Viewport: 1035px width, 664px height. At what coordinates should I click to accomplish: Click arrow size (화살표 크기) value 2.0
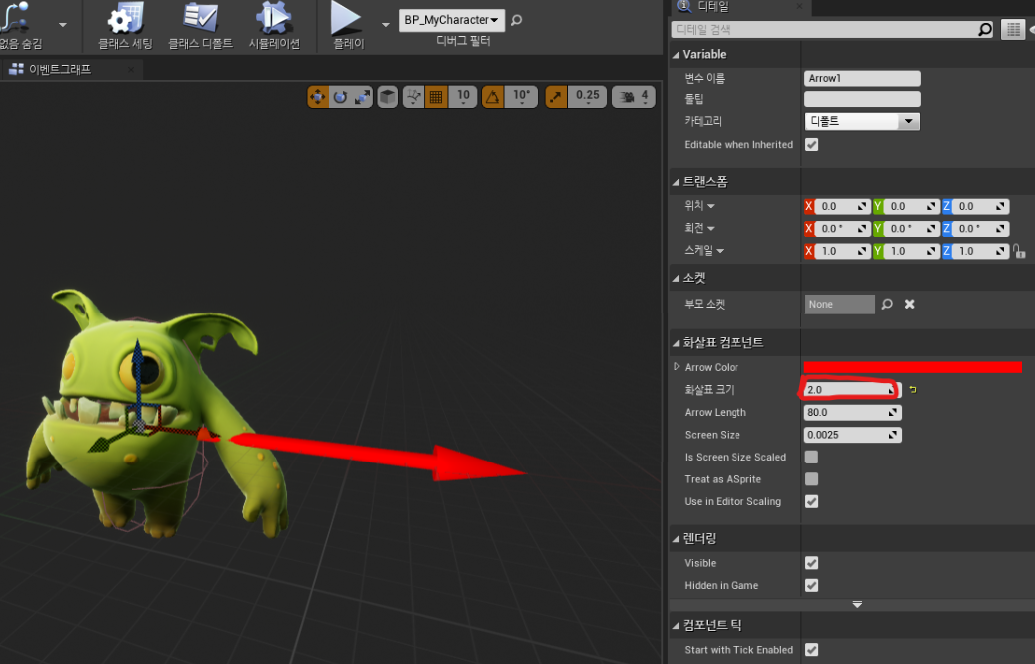(850, 390)
